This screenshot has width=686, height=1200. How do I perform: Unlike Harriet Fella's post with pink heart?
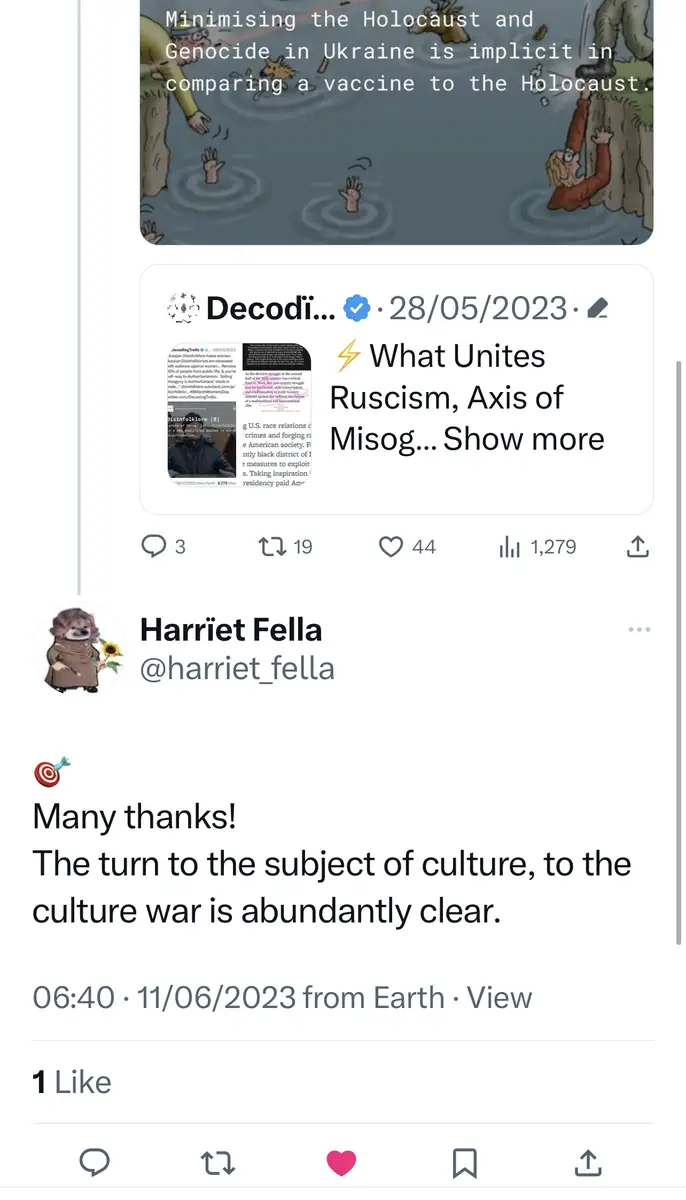tap(341, 1162)
